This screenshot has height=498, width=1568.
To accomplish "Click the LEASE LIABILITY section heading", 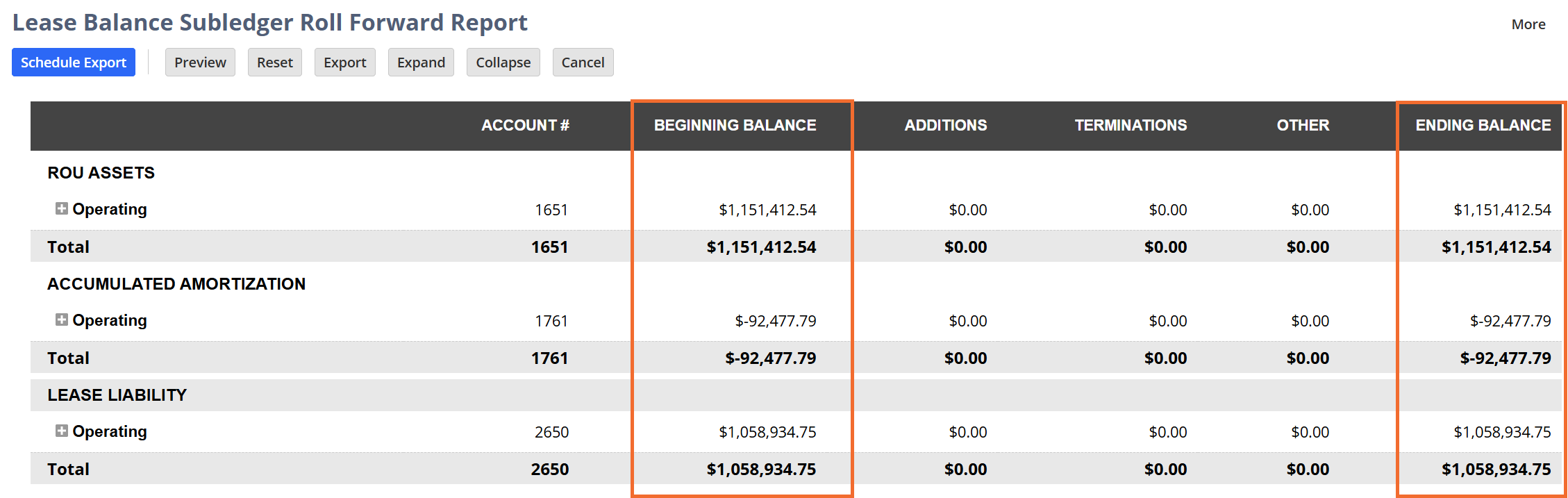I will point(117,395).
